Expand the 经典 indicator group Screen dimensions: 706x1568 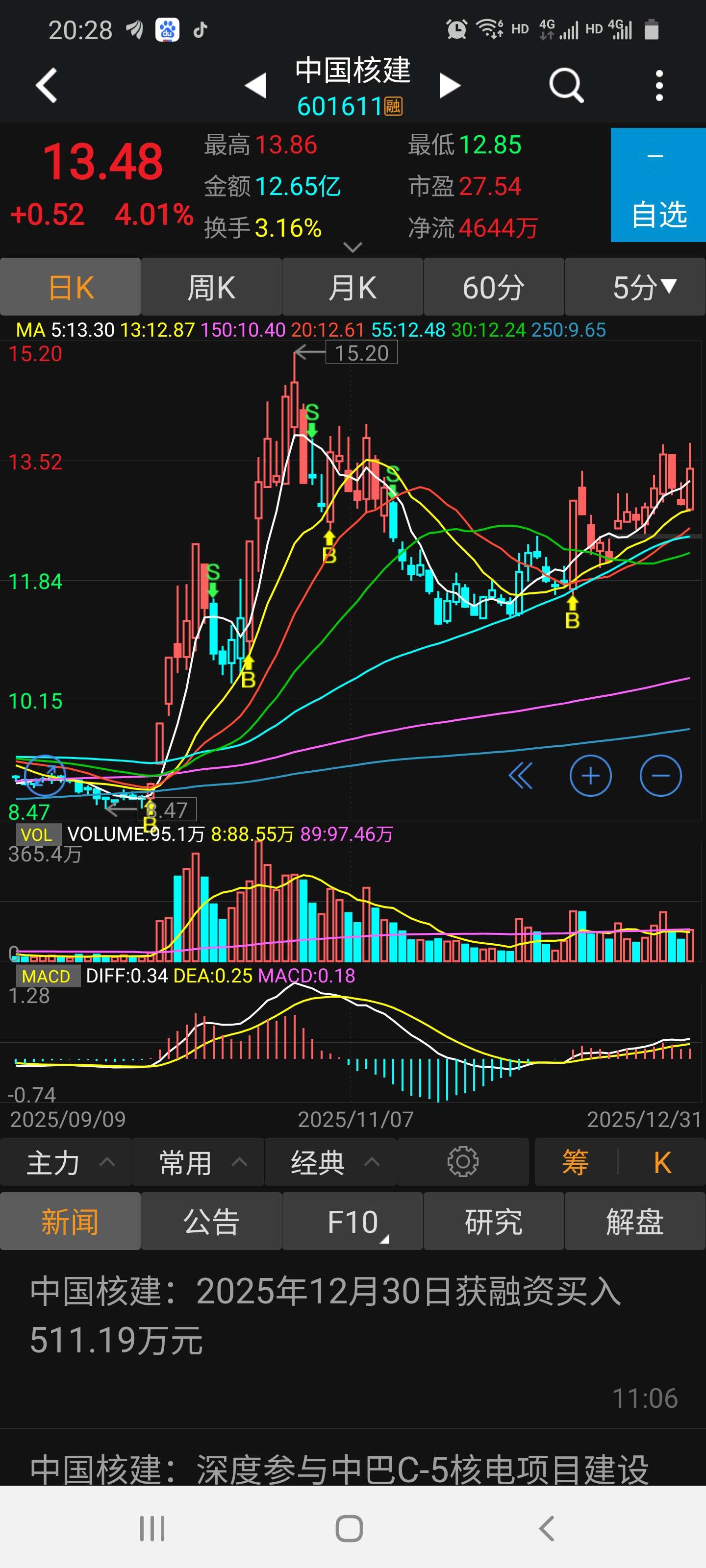[x=331, y=1162]
